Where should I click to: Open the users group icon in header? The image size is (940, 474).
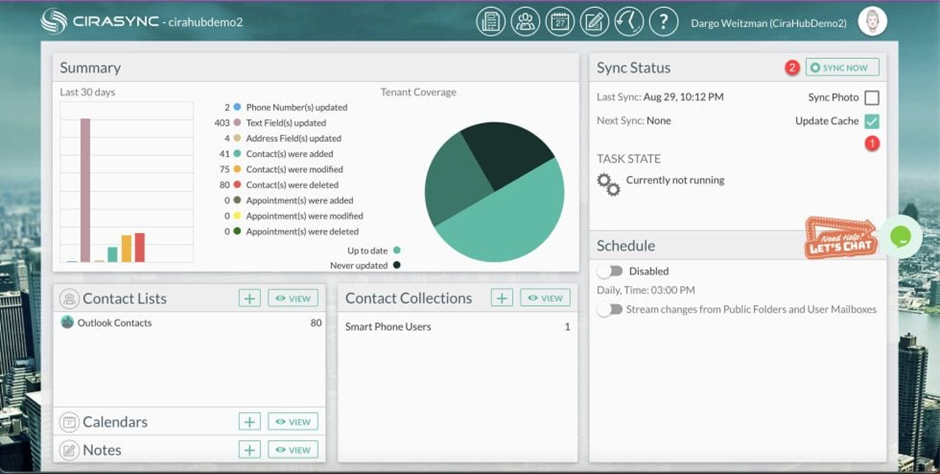click(525, 22)
